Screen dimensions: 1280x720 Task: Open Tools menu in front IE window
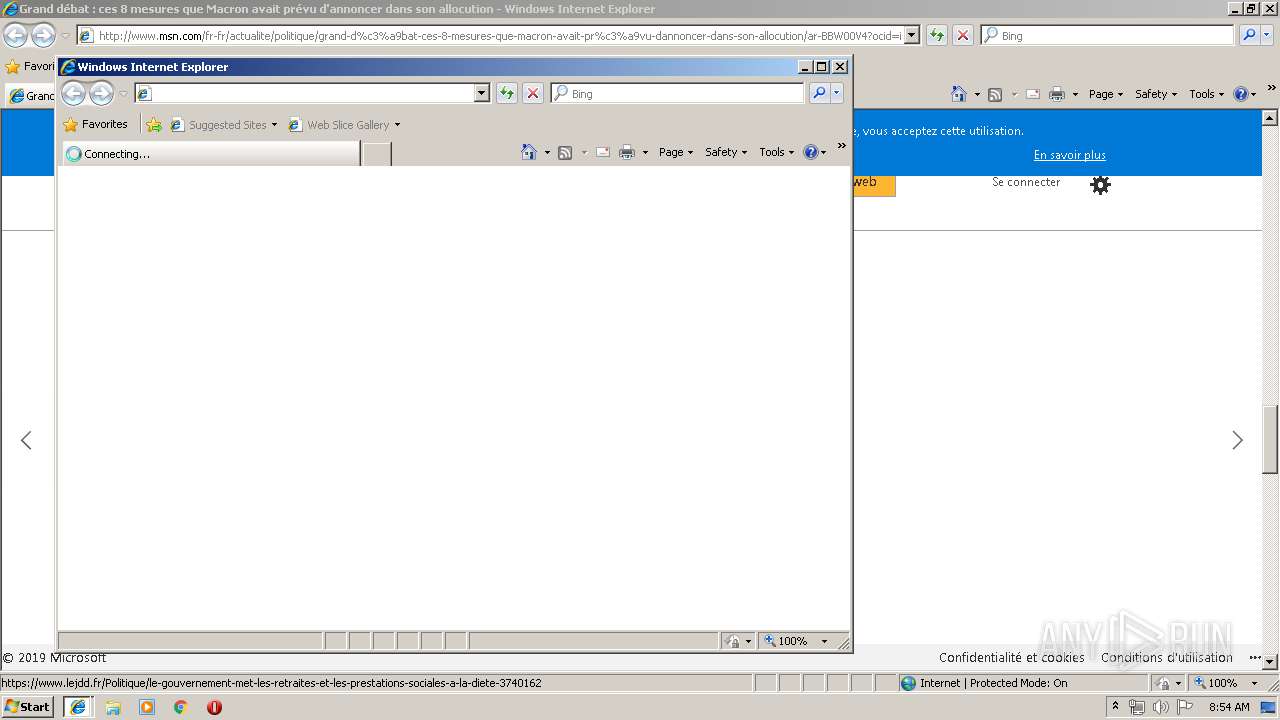point(777,152)
